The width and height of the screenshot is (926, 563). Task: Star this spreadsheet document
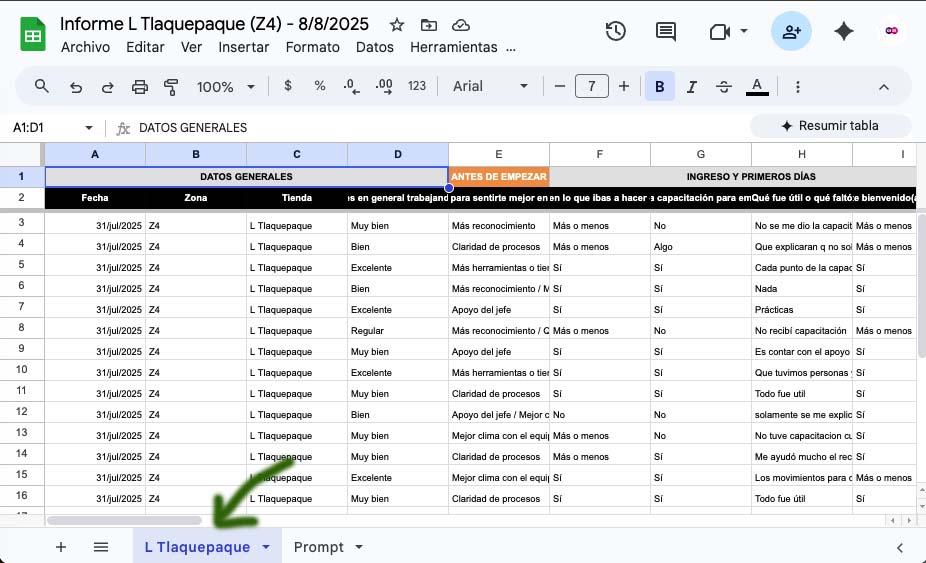coord(397,25)
